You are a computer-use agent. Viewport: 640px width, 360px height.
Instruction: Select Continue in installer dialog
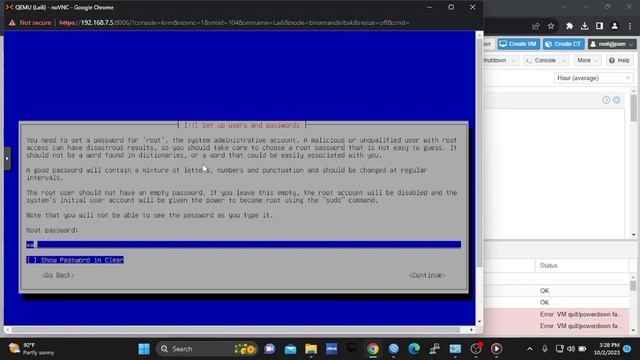click(x=427, y=276)
